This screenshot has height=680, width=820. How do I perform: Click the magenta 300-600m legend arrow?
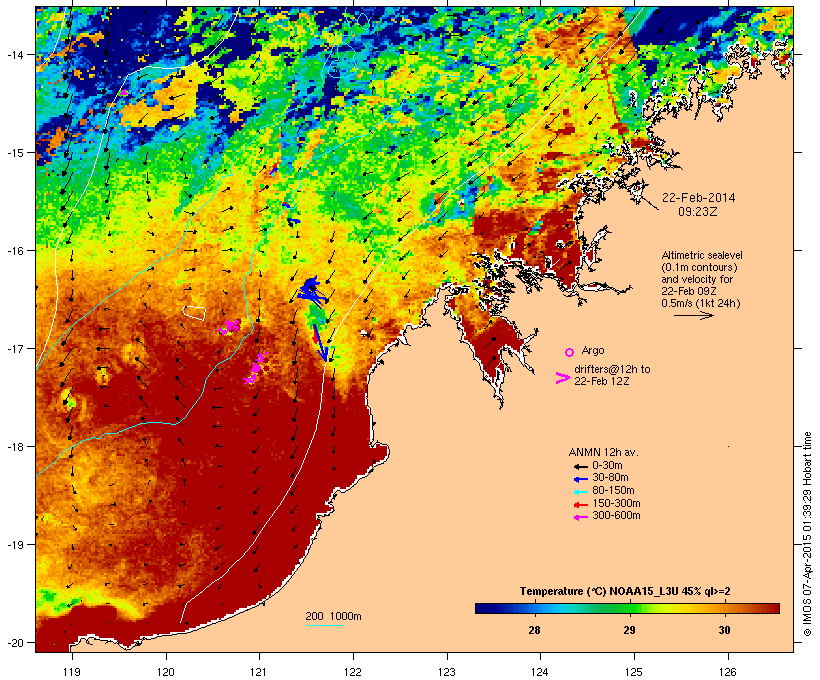[x=580, y=517]
